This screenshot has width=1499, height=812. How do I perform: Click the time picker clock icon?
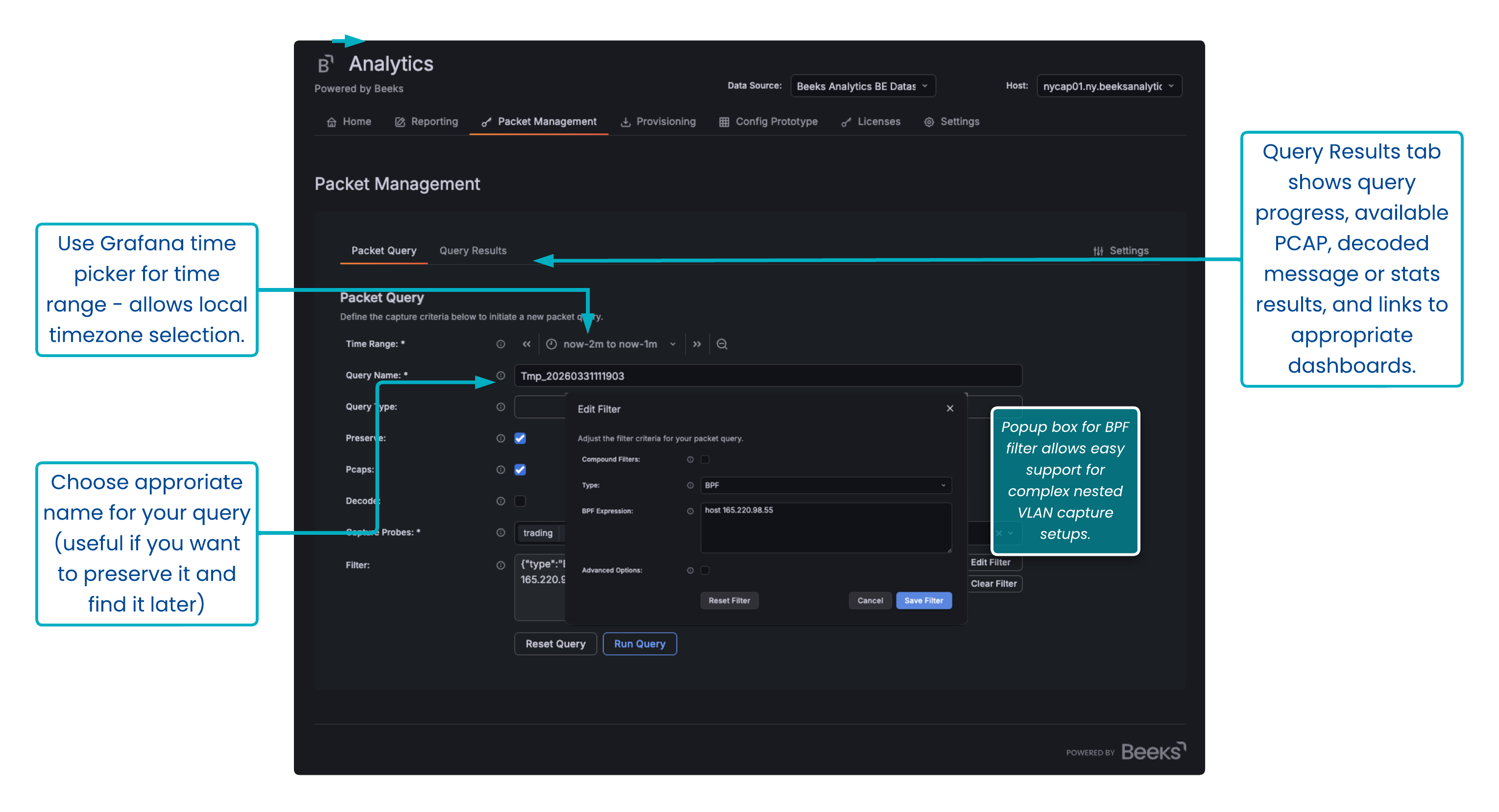click(x=551, y=344)
